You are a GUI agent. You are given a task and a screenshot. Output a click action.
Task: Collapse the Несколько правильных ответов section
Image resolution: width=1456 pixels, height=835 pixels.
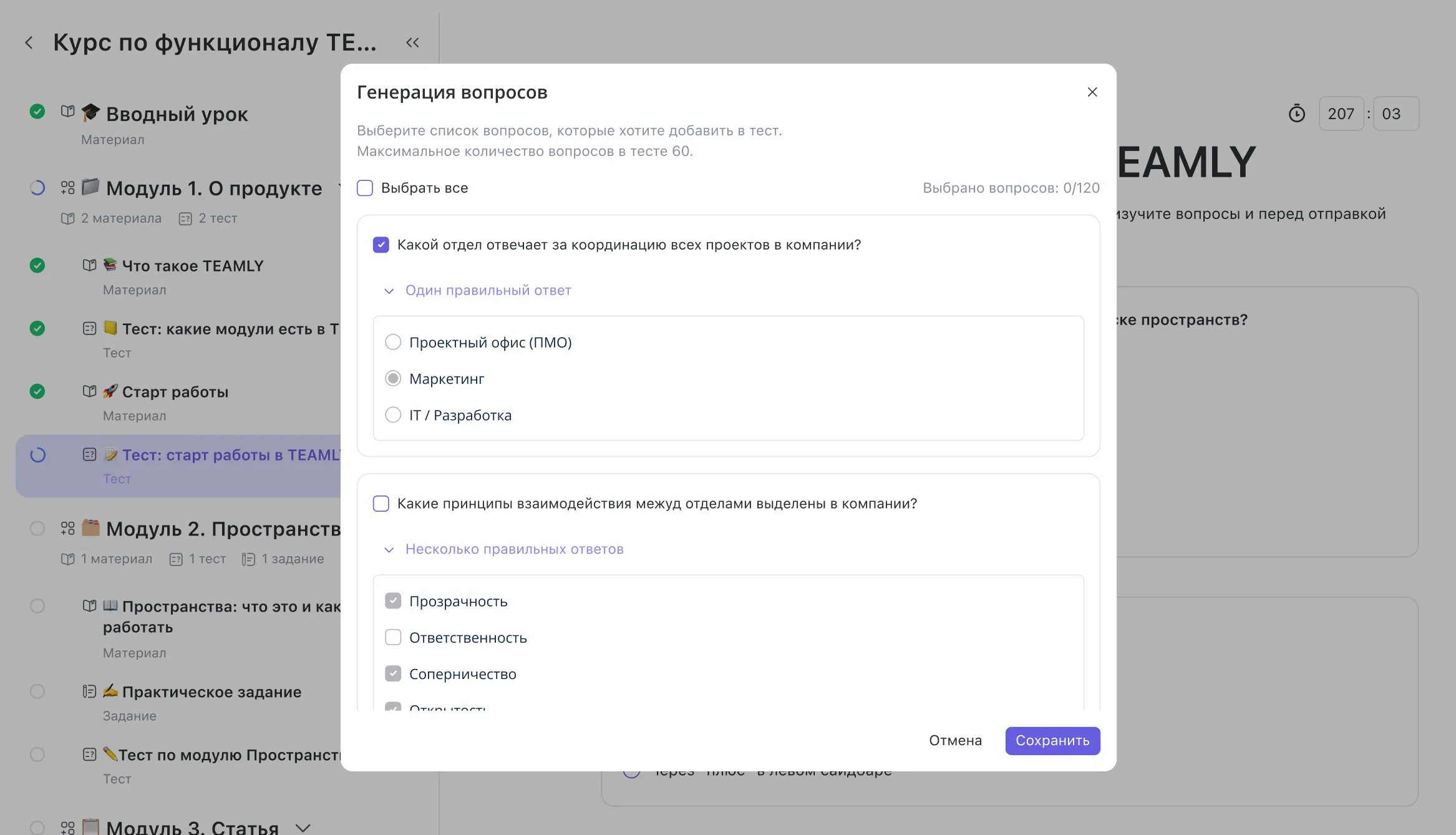389,550
